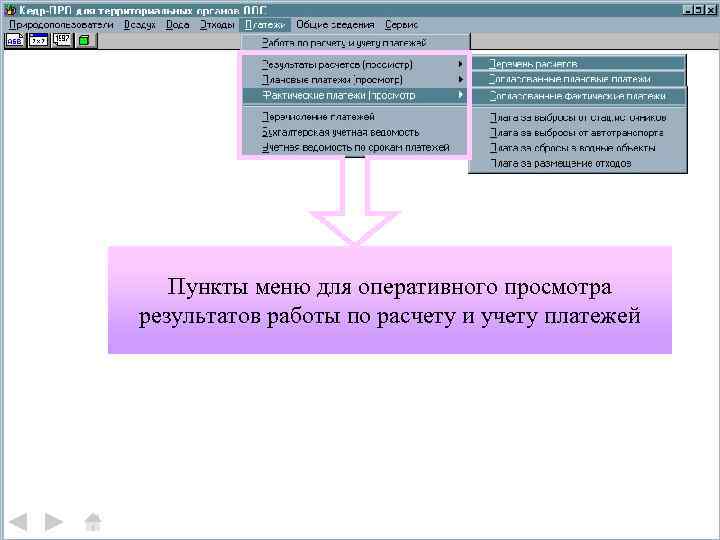Go to previous slide with left arrow

(x=18, y=522)
